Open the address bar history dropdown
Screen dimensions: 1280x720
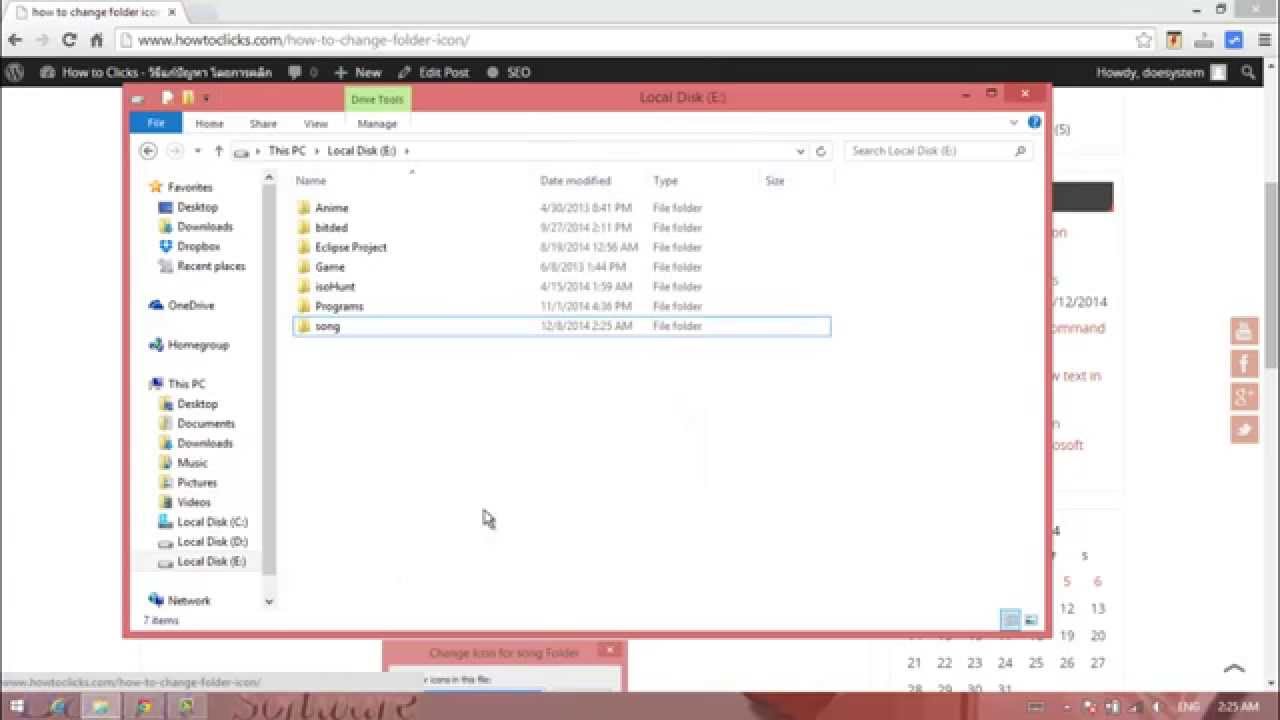pos(800,151)
